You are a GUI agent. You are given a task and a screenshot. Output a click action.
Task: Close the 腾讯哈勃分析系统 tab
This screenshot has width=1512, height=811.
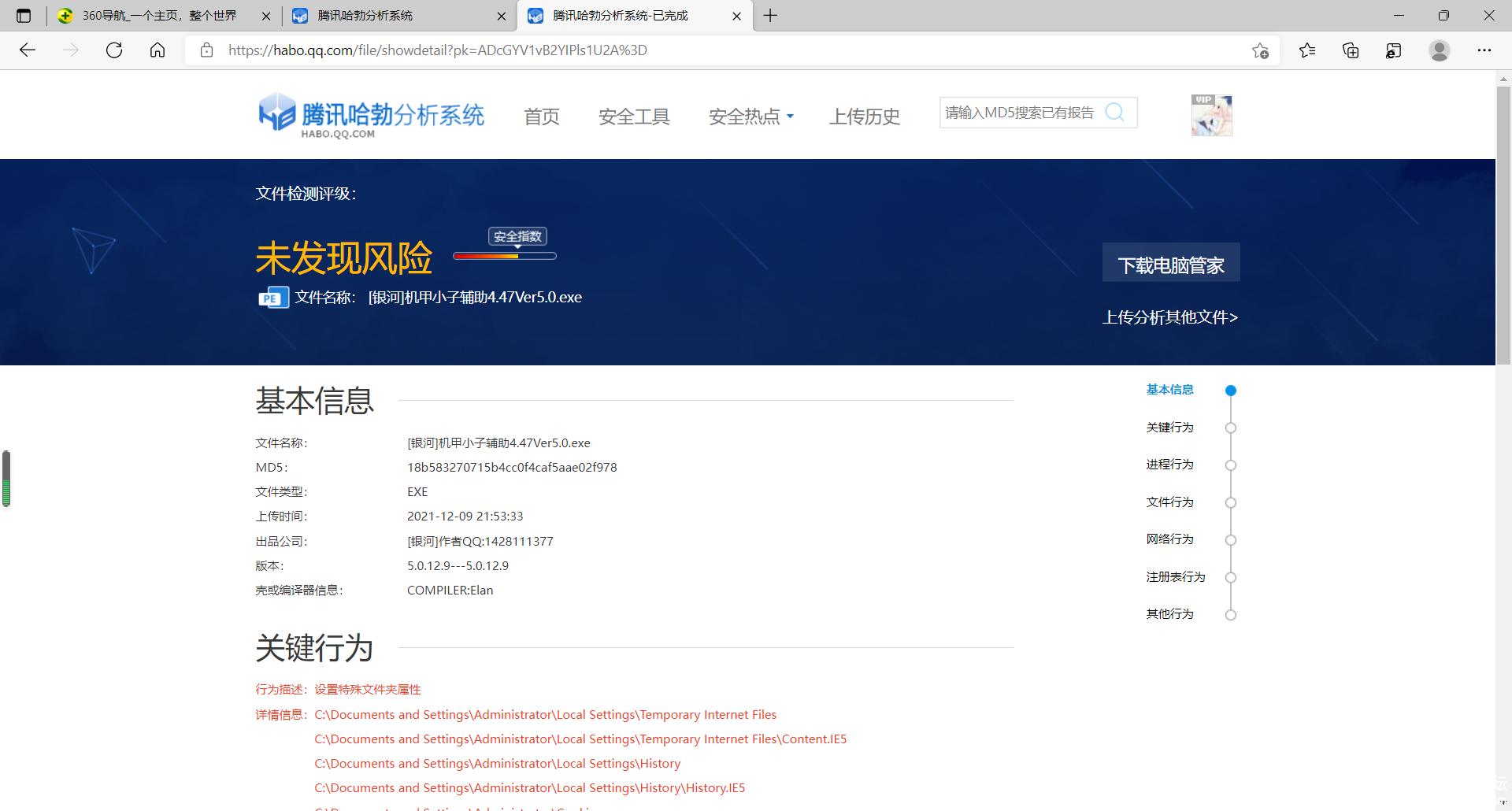502,16
